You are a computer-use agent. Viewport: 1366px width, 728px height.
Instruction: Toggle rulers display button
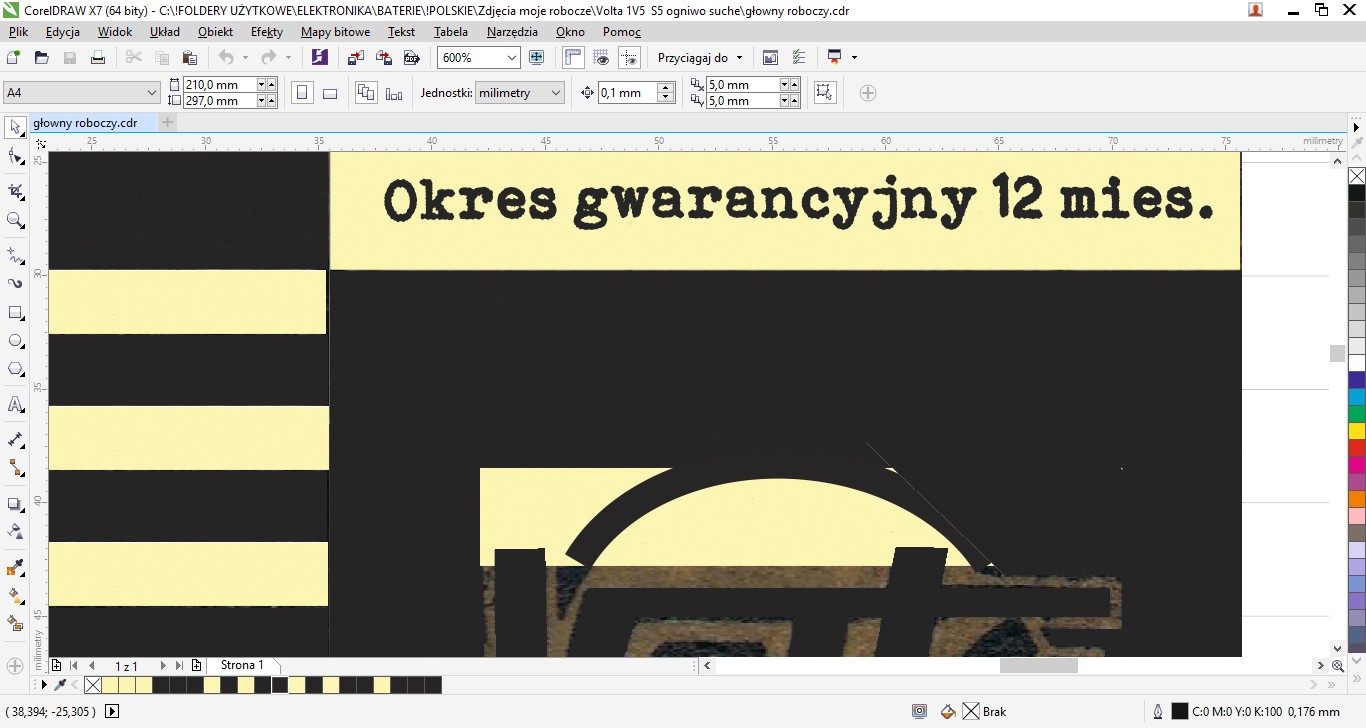point(573,58)
